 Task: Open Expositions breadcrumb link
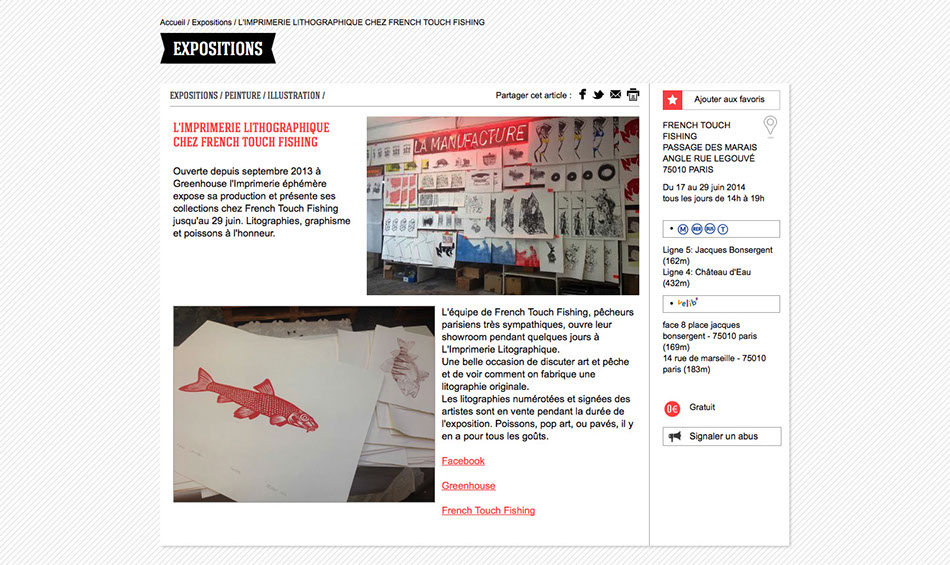click(x=211, y=22)
